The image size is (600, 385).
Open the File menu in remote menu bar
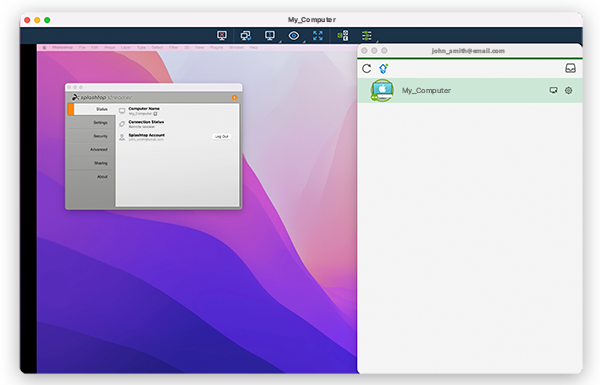[82, 47]
